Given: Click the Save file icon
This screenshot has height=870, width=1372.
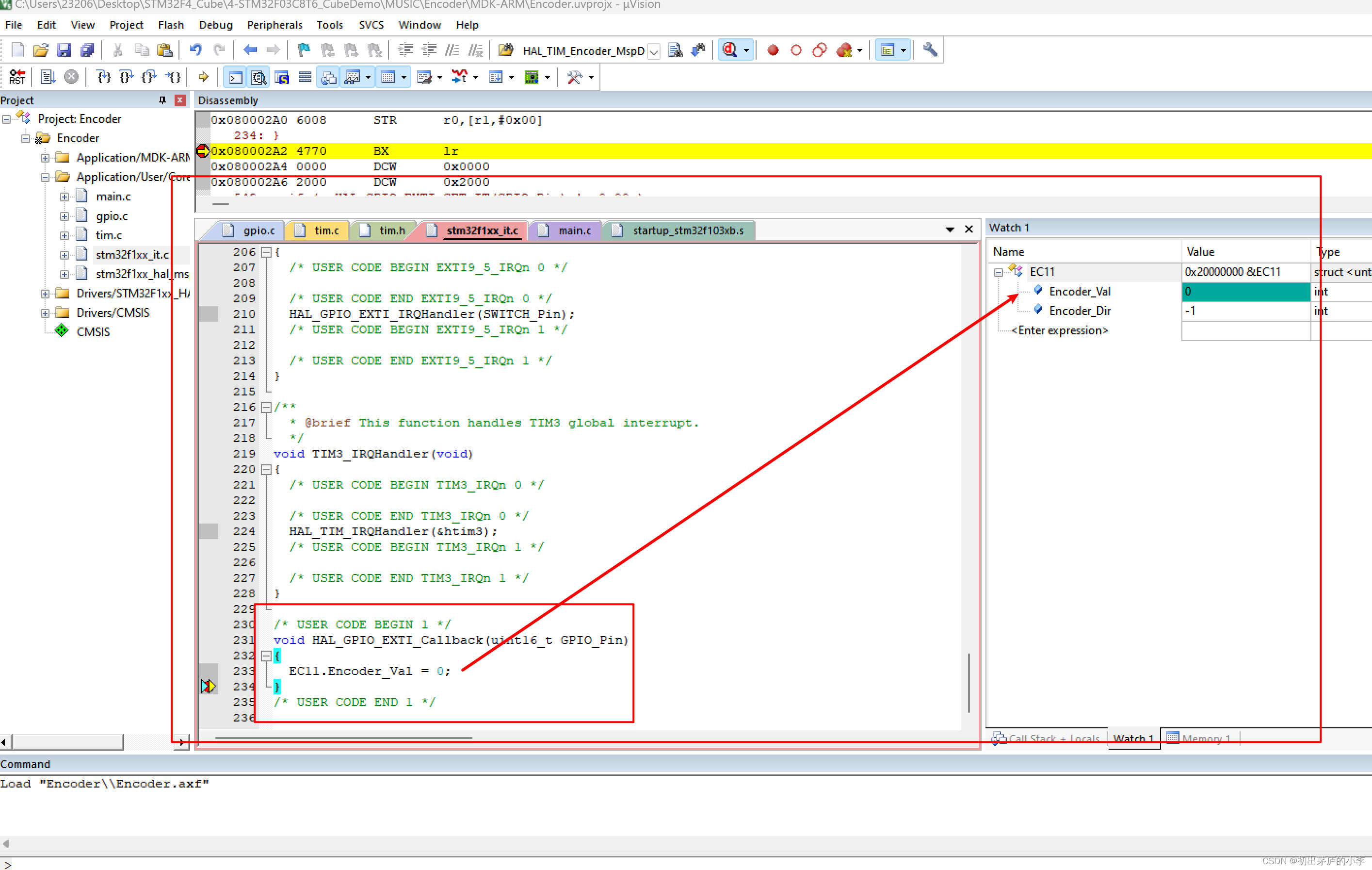Looking at the screenshot, I should 63,50.
